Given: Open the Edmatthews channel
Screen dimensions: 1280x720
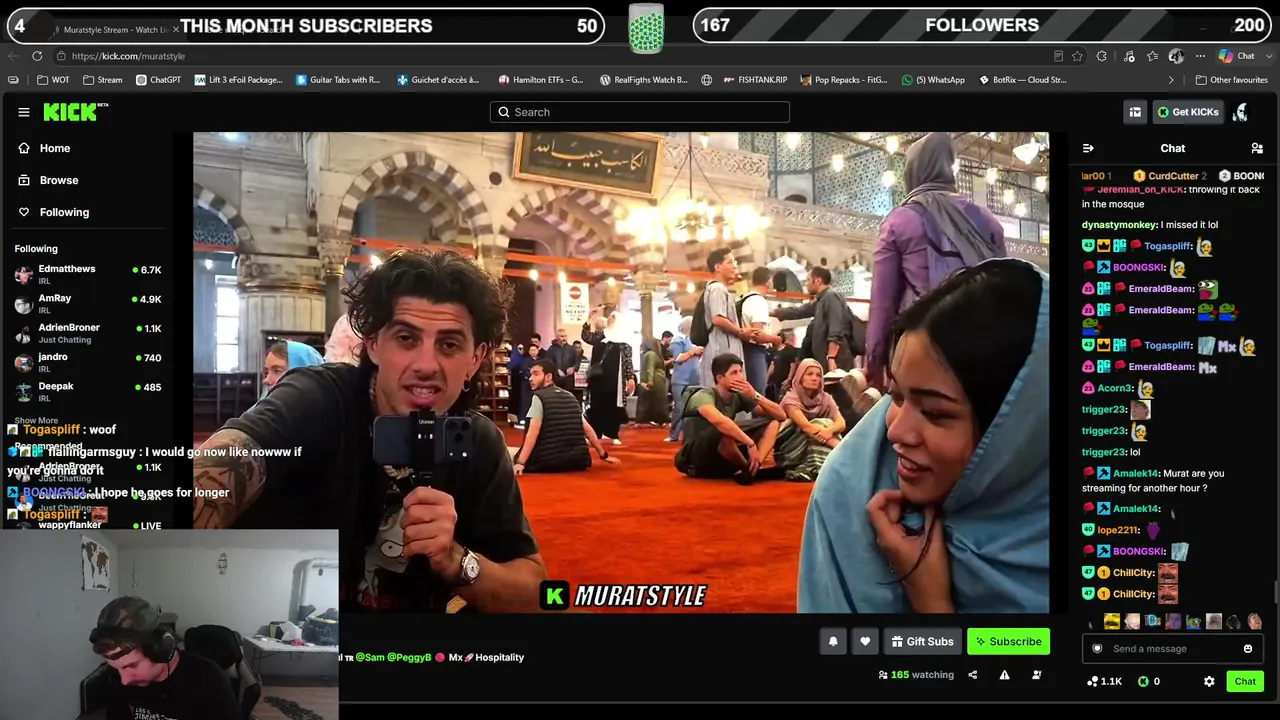Looking at the screenshot, I should point(88,274).
